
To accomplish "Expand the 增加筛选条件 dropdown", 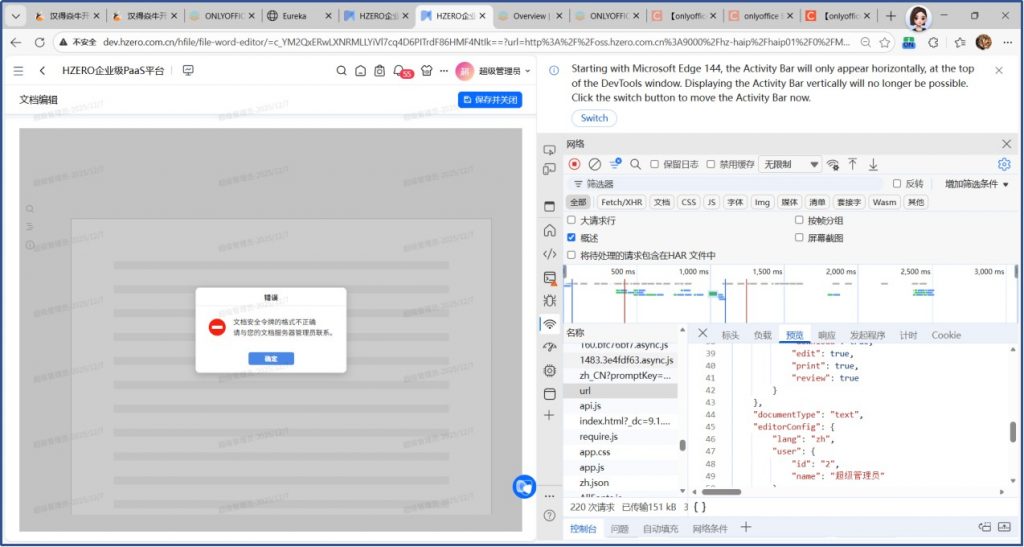I will pos(976,184).
